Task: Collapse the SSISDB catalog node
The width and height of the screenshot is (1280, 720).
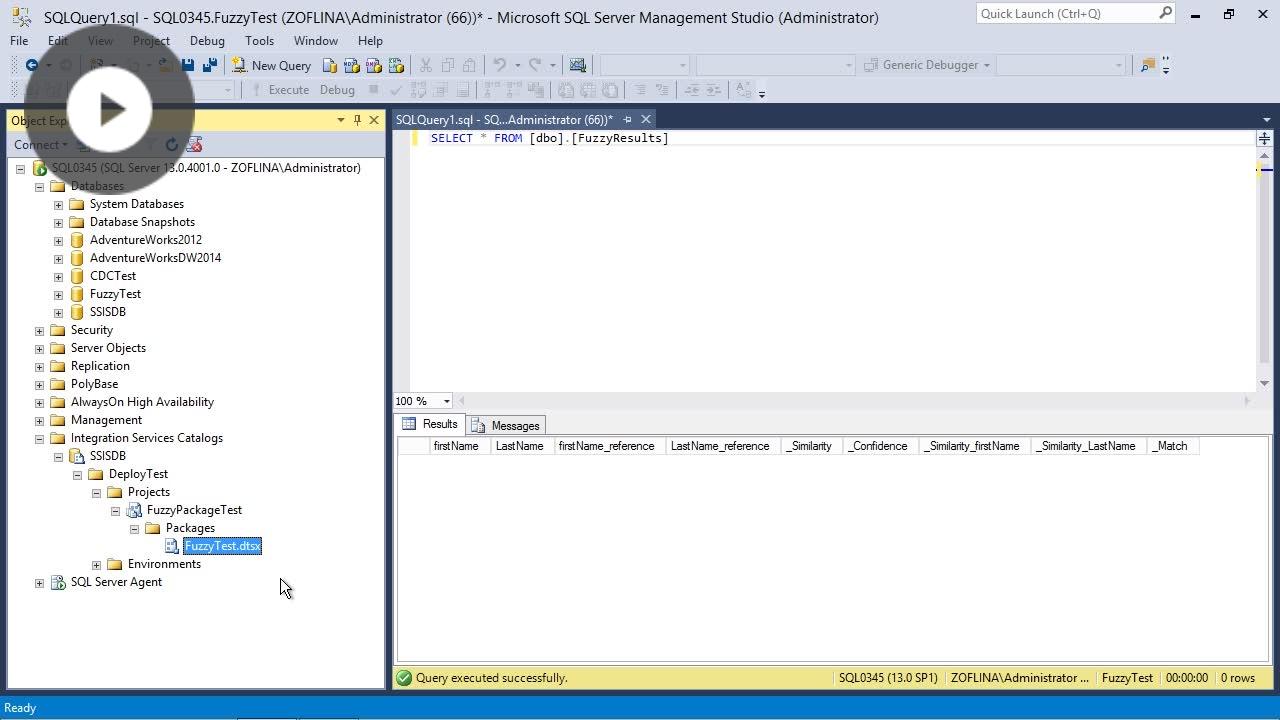Action: pyautogui.click(x=59, y=455)
